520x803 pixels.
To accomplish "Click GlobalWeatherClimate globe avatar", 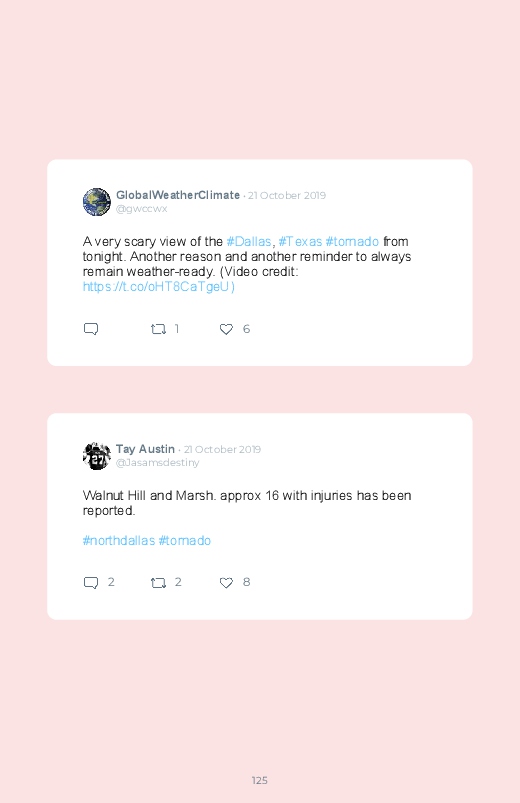I will pos(97,202).
